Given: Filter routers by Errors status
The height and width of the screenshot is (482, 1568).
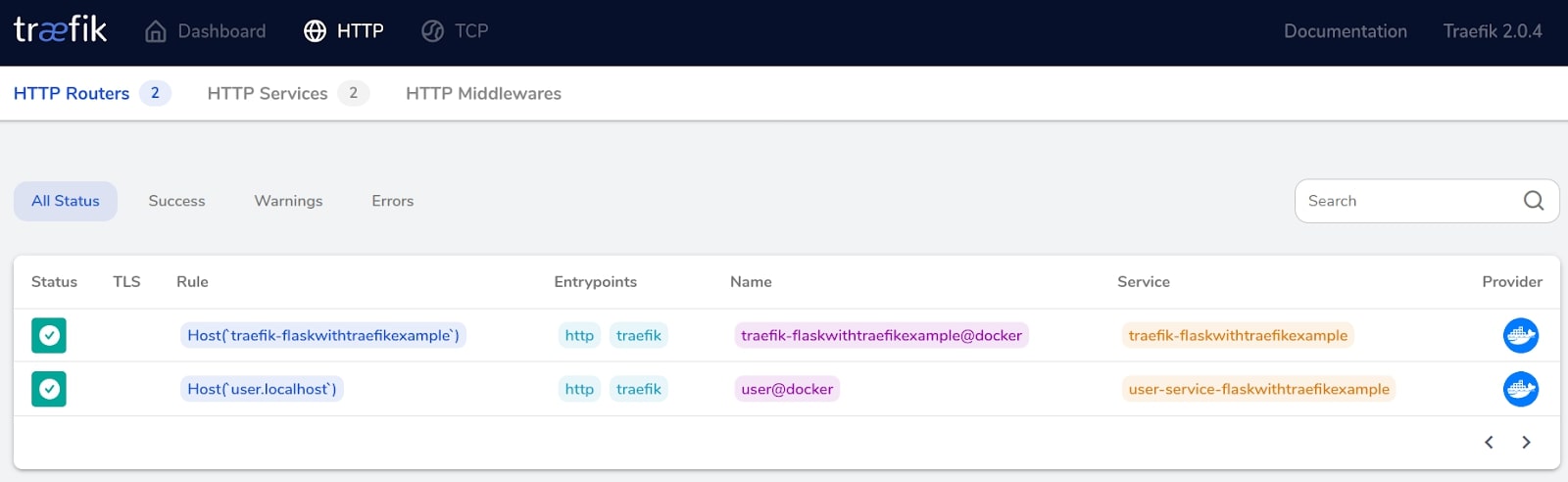Looking at the screenshot, I should (x=392, y=201).
